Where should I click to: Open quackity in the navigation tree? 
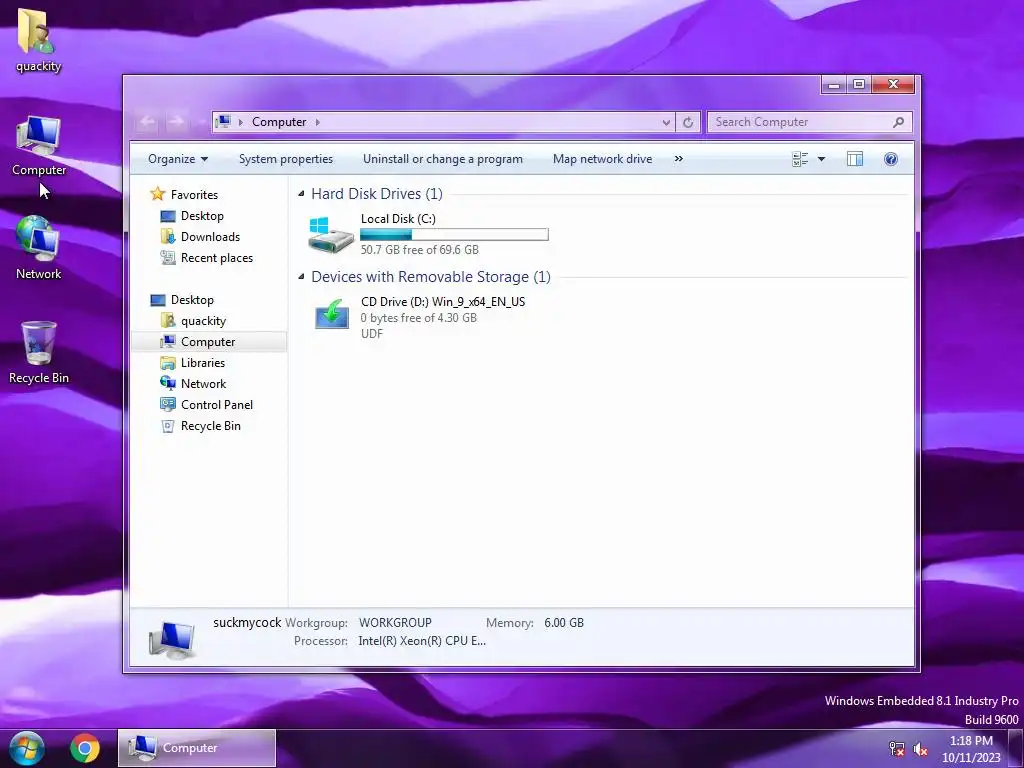[203, 321]
